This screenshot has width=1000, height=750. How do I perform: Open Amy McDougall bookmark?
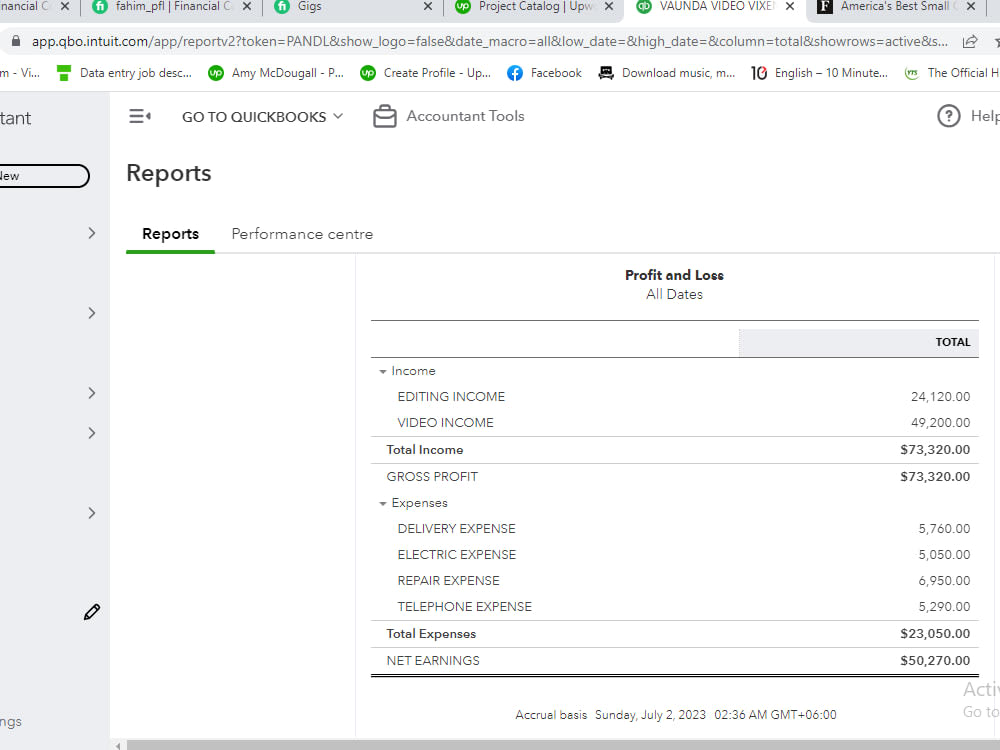(x=276, y=73)
